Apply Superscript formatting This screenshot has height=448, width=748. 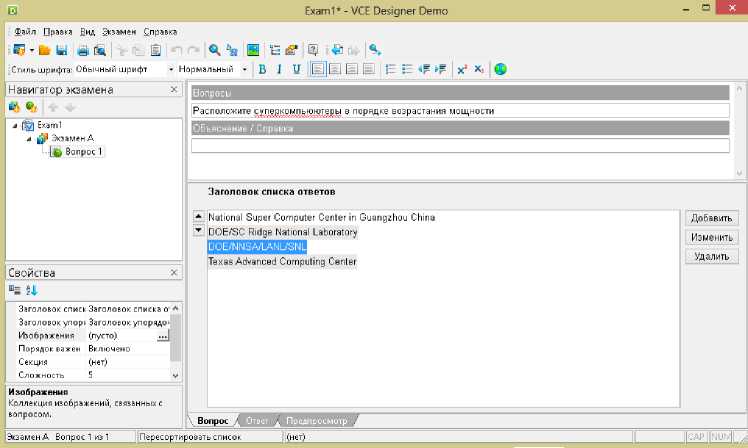[462, 69]
